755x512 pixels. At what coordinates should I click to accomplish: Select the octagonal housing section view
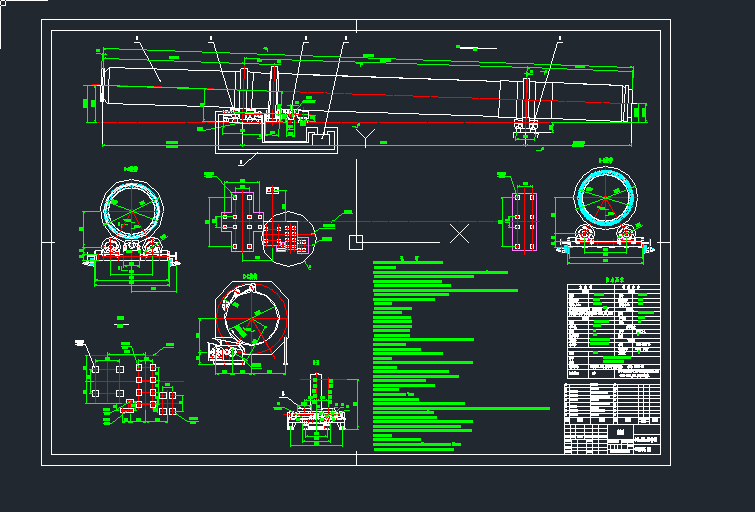[x=250, y=317]
